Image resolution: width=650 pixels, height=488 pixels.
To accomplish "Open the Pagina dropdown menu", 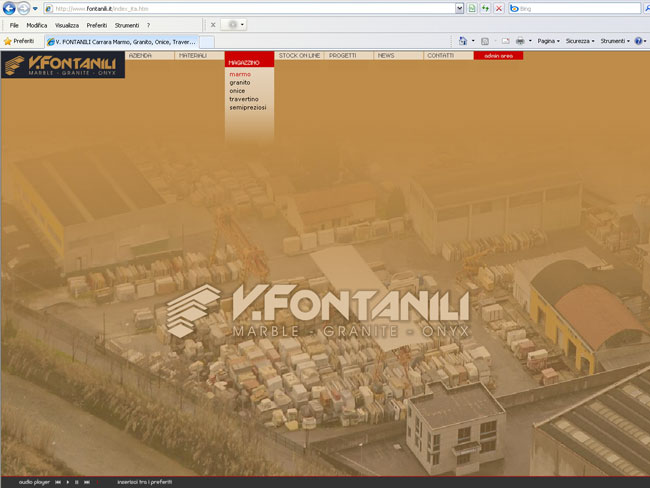I will [548, 41].
